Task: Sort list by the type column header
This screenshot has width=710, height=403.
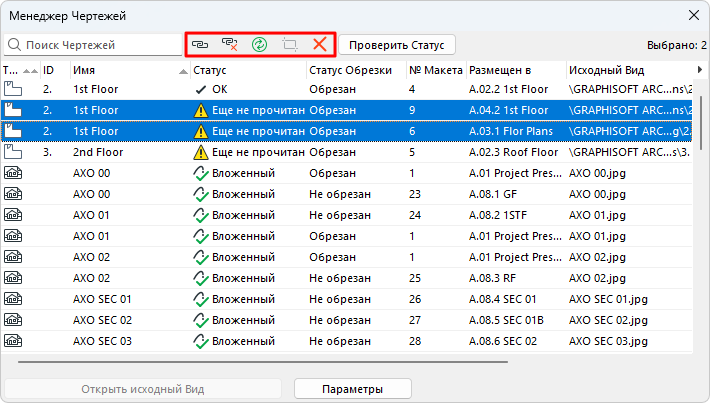Action: pyautogui.click(x=12, y=71)
